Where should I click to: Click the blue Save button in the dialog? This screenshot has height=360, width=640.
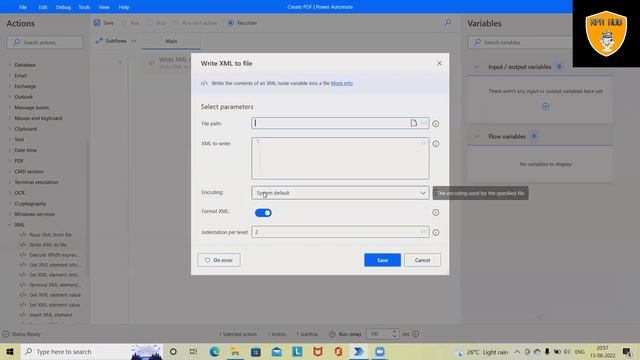point(382,260)
